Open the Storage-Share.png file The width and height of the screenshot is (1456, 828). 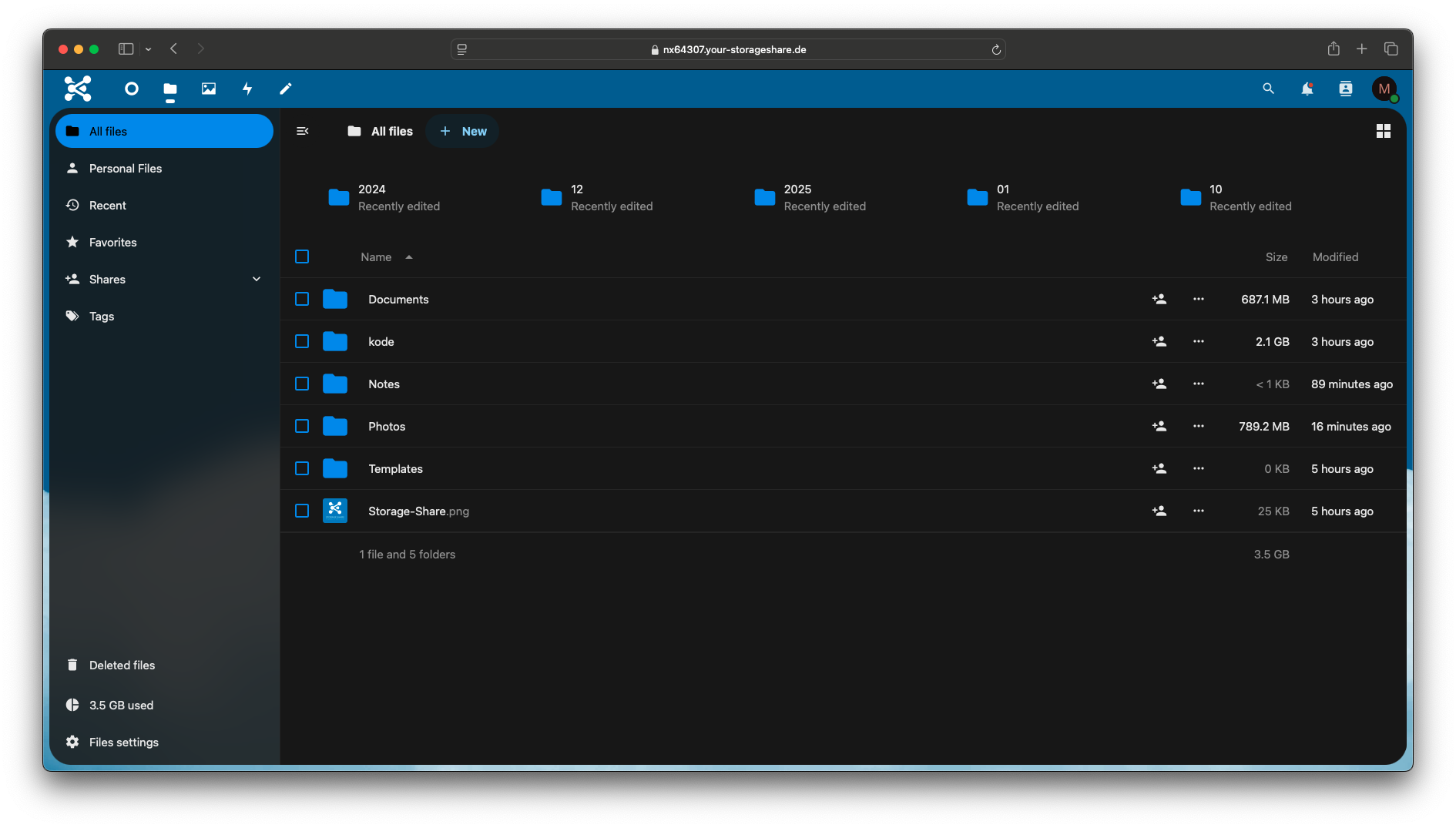[x=418, y=511]
